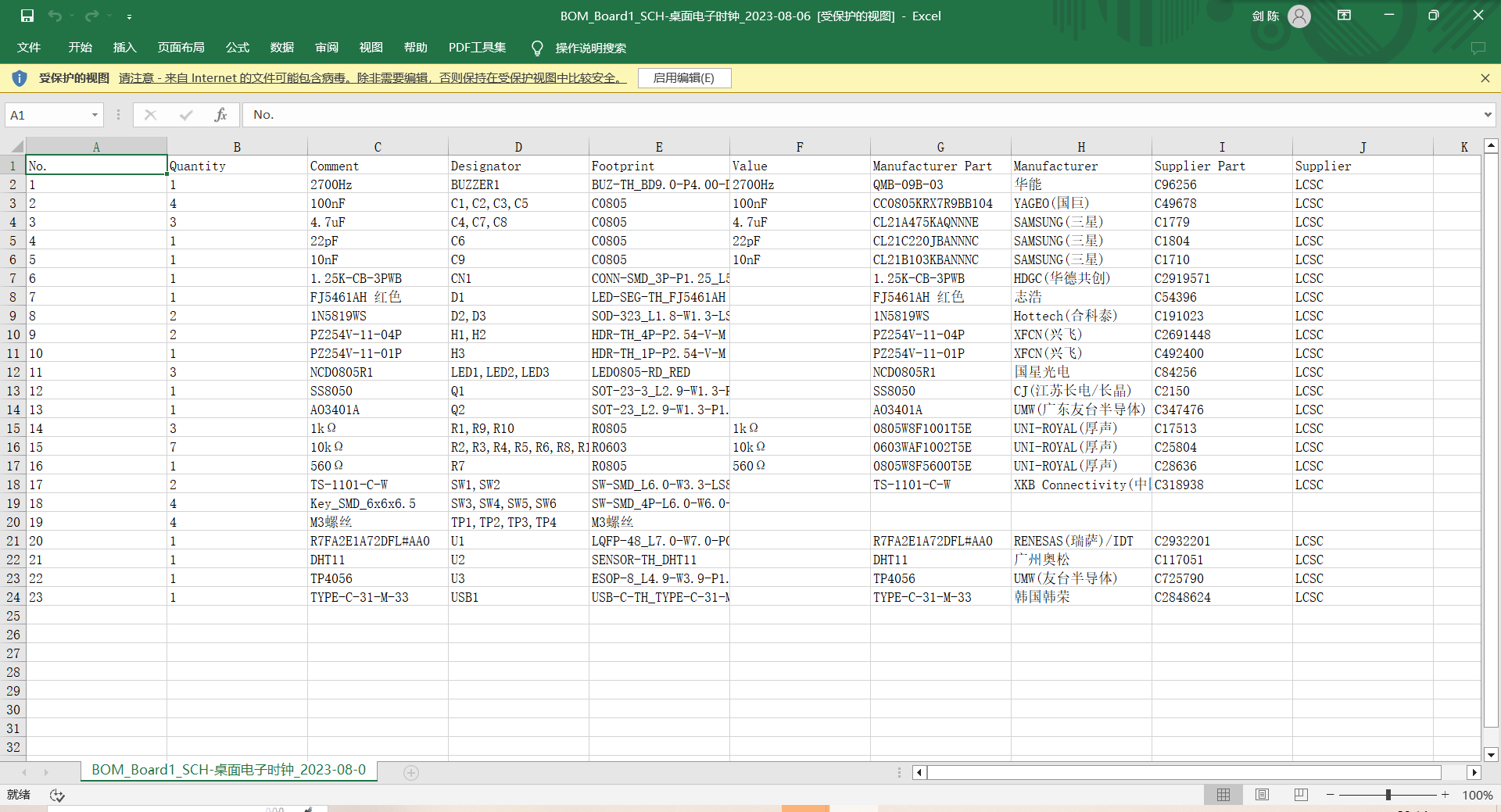The image size is (1501, 812).
Task: Click cell C2919571 in Supplier Part
Action: click(1222, 278)
